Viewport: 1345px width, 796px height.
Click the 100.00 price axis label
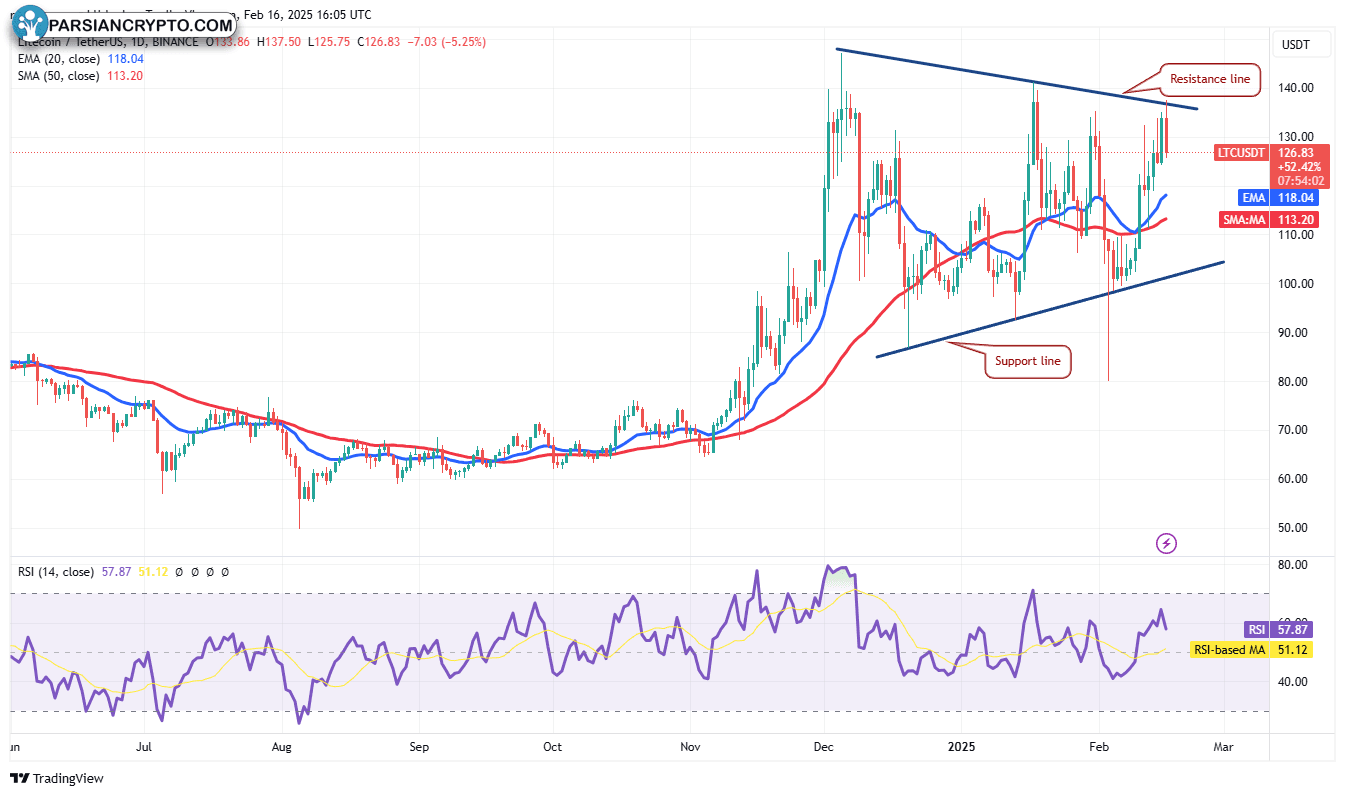click(1298, 284)
